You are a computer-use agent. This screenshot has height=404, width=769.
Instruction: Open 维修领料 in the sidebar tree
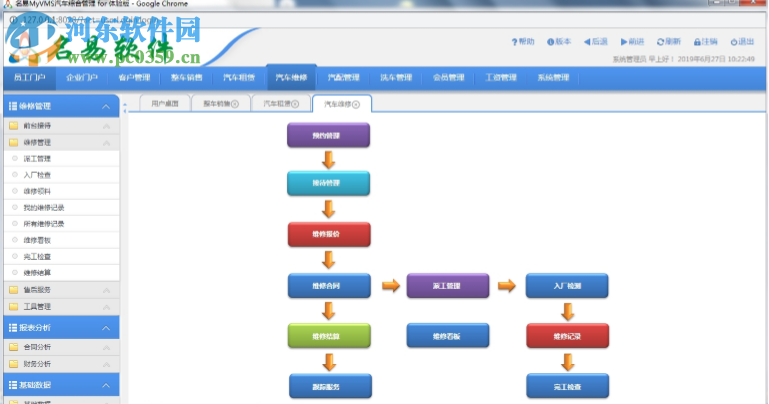tap(61, 191)
